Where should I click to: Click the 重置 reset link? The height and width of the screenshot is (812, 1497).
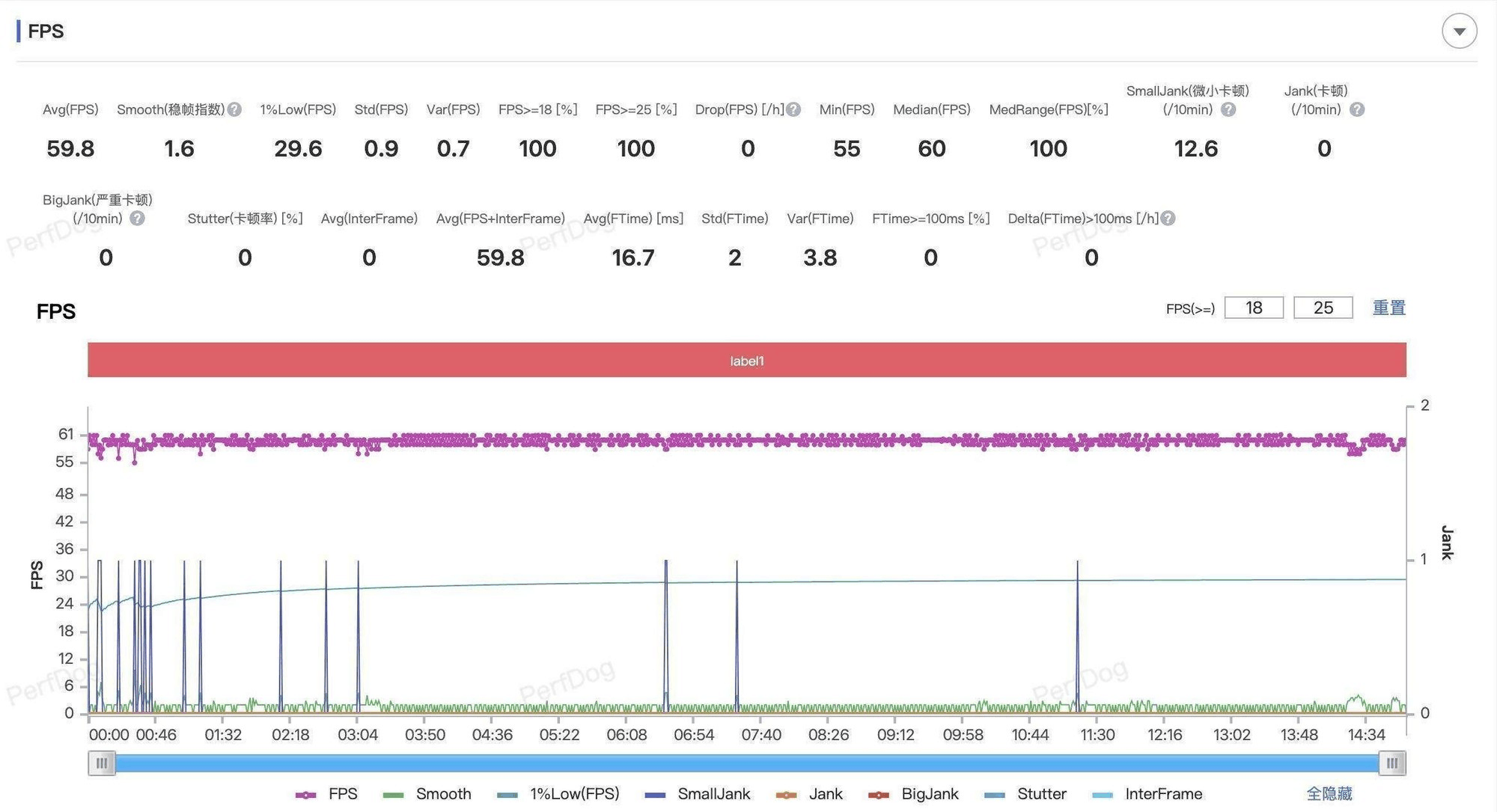pyautogui.click(x=1388, y=308)
